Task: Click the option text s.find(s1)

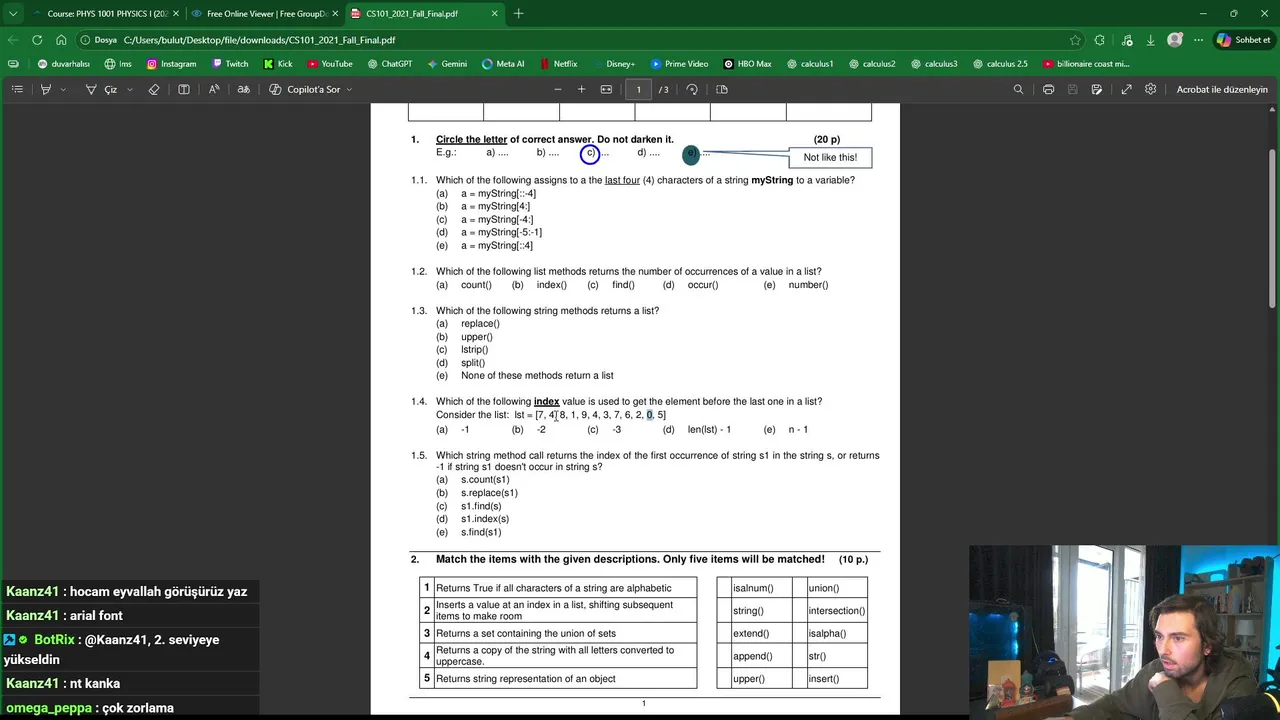Action: tap(481, 532)
